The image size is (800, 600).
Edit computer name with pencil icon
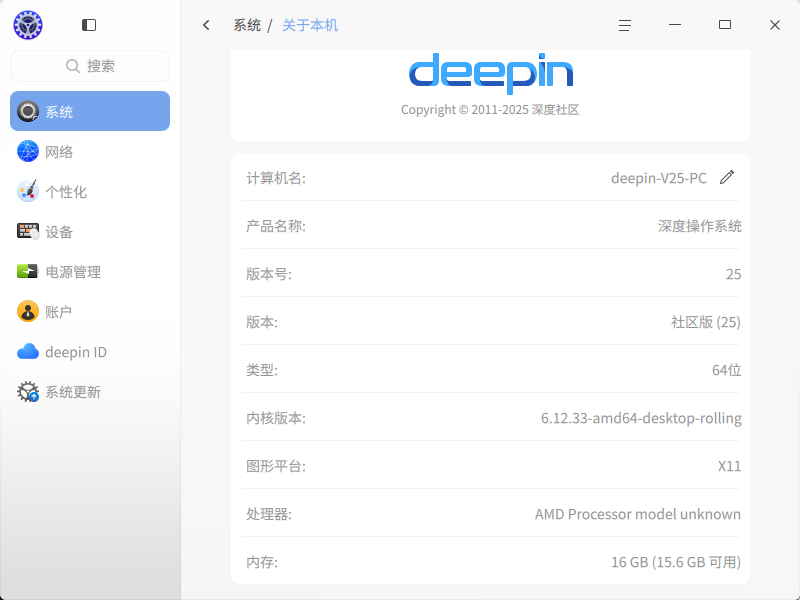click(727, 178)
